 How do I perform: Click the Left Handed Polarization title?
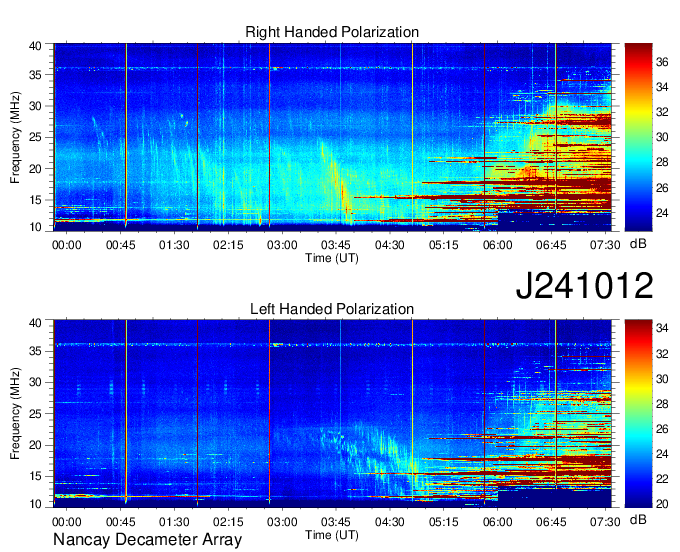tap(332, 309)
